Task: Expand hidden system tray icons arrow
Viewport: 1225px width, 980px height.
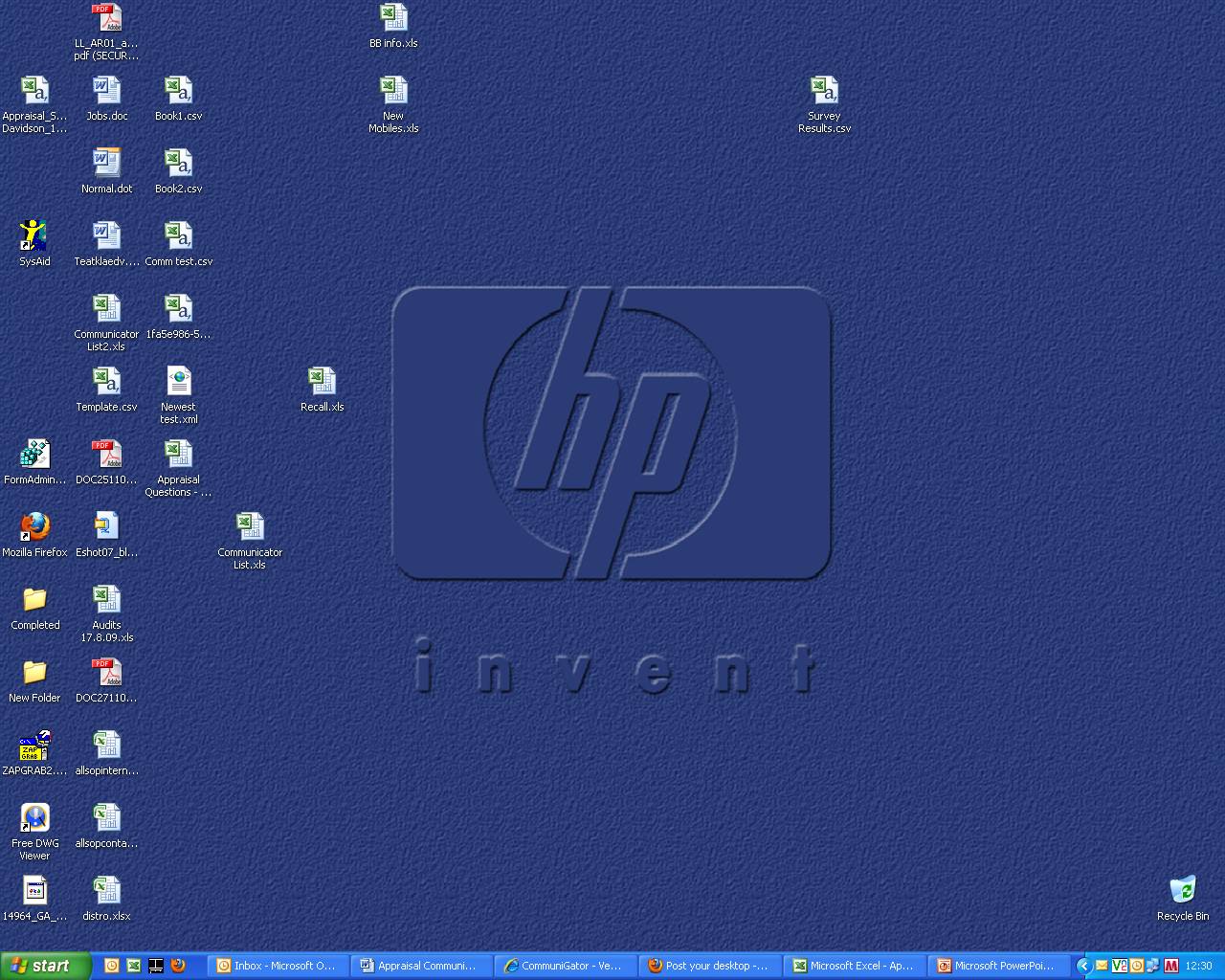Action: coord(1083,966)
